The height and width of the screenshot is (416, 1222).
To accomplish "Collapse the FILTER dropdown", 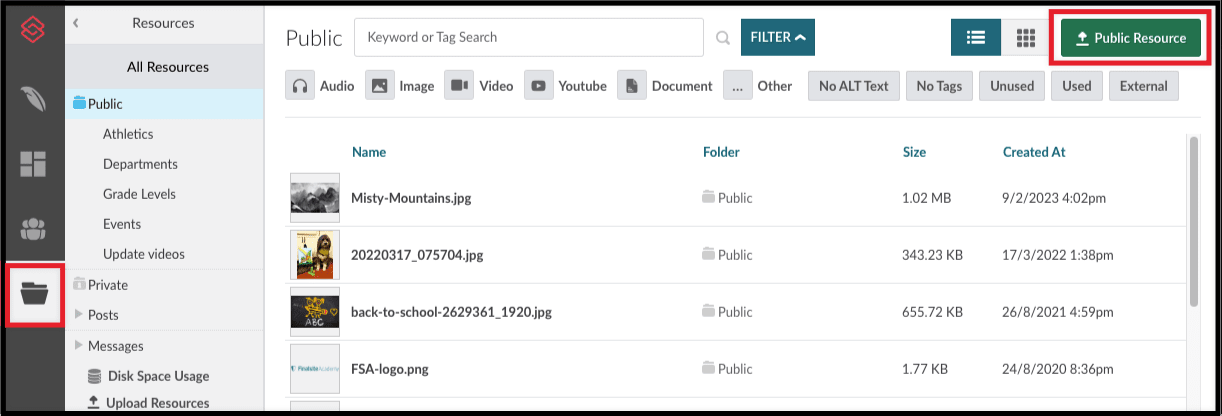I will tap(778, 37).
